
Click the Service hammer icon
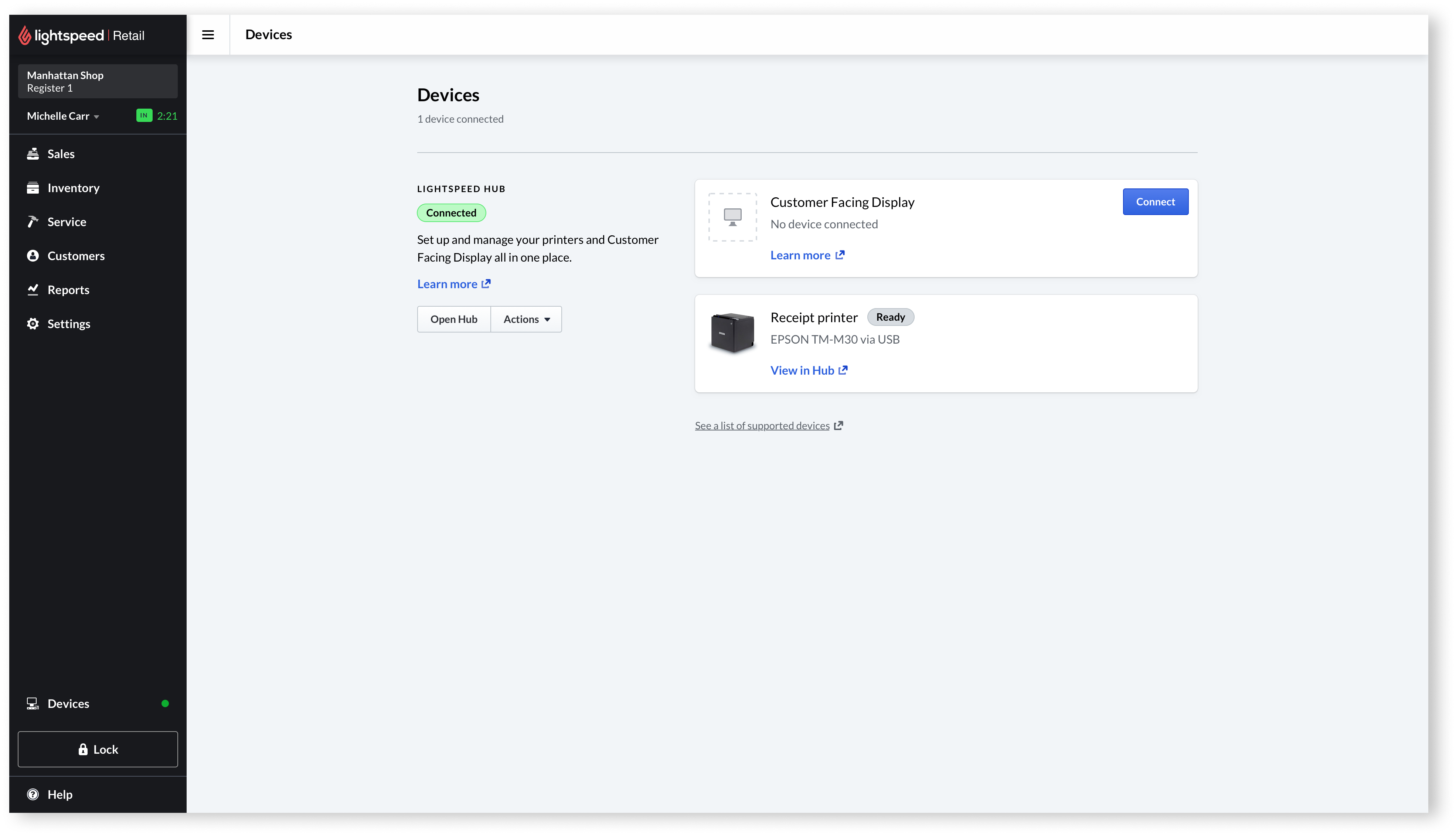point(33,221)
